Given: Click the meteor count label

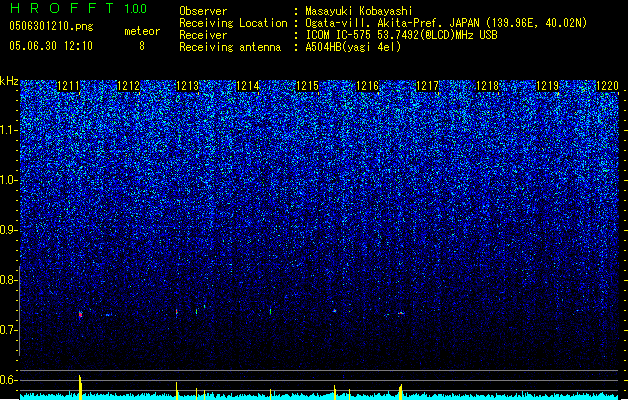Looking at the screenshot, I should point(142,31).
